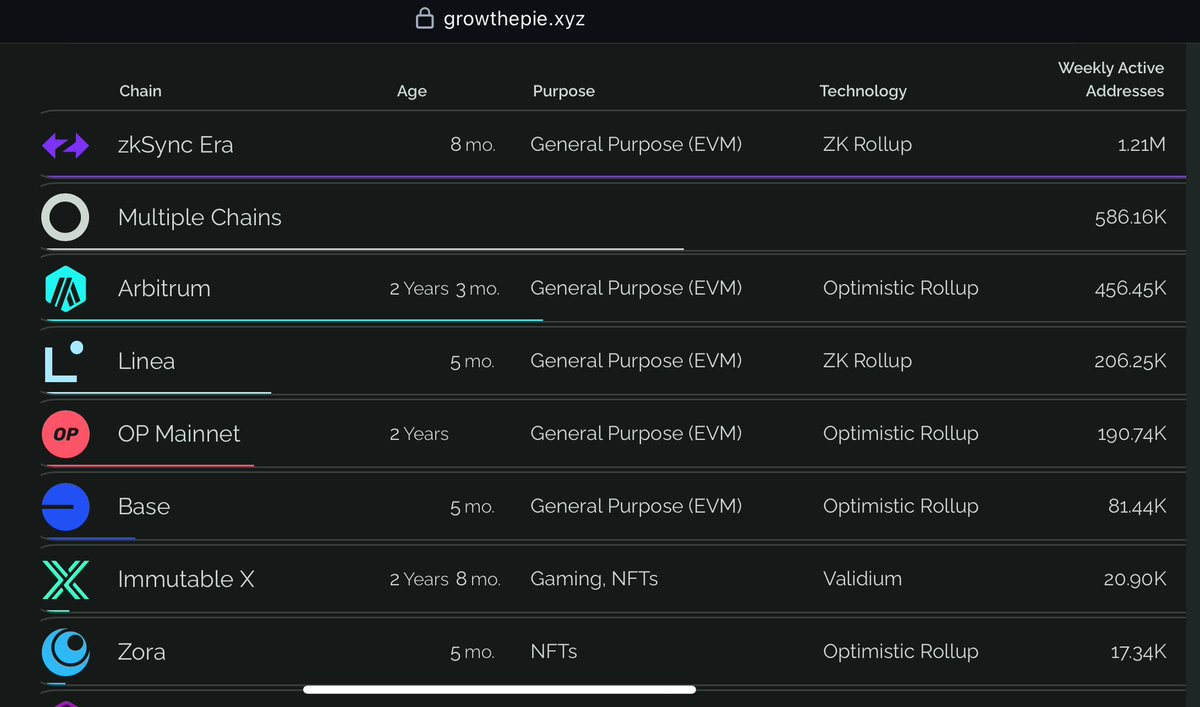Click zkSync Era's ZK Rollup technology

pyautogui.click(x=867, y=145)
